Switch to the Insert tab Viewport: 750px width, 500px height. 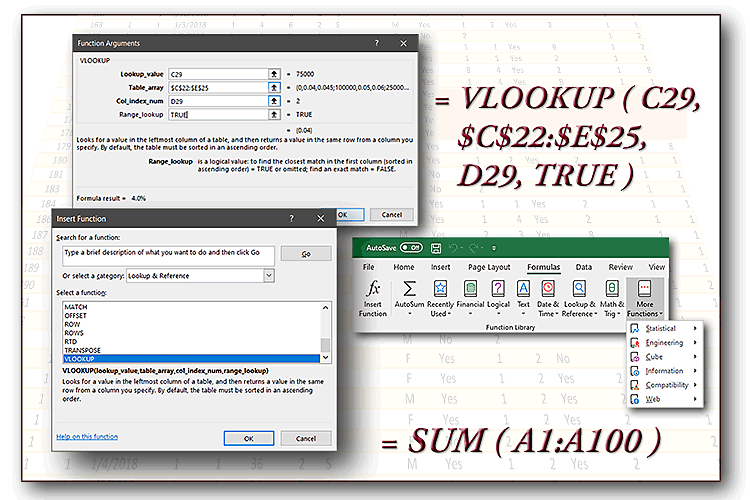tap(440, 267)
